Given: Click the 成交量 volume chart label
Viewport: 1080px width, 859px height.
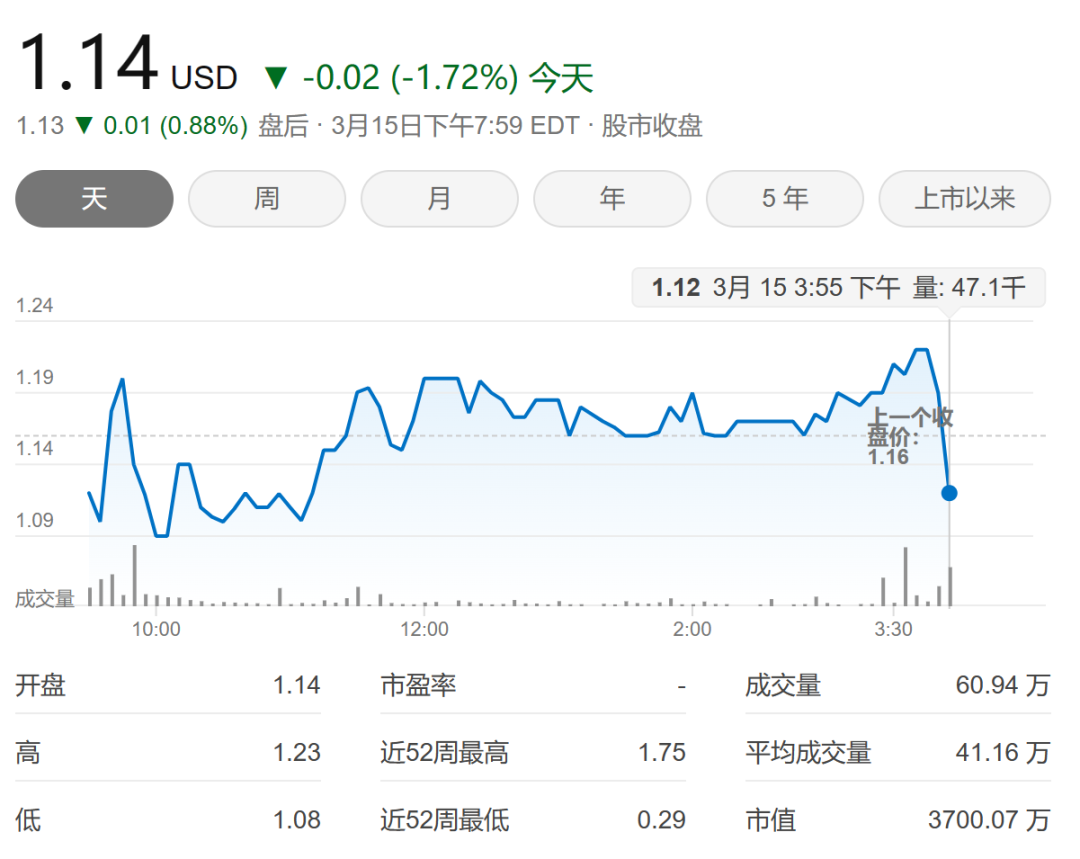Looking at the screenshot, I should pos(45,599).
